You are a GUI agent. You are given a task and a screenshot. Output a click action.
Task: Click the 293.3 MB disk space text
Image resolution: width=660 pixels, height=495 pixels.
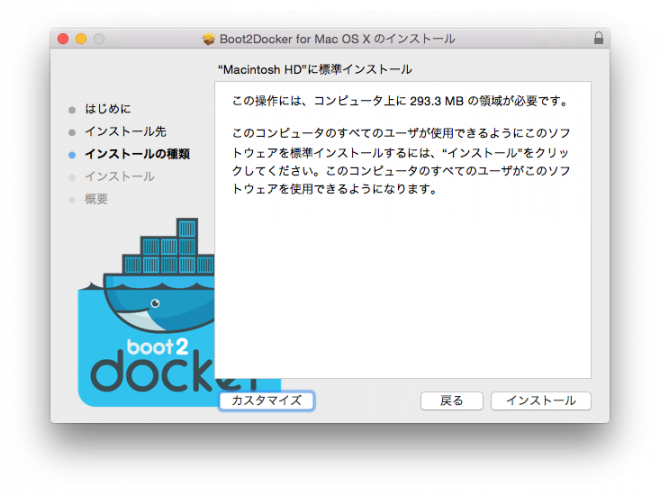tap(438, 101)
